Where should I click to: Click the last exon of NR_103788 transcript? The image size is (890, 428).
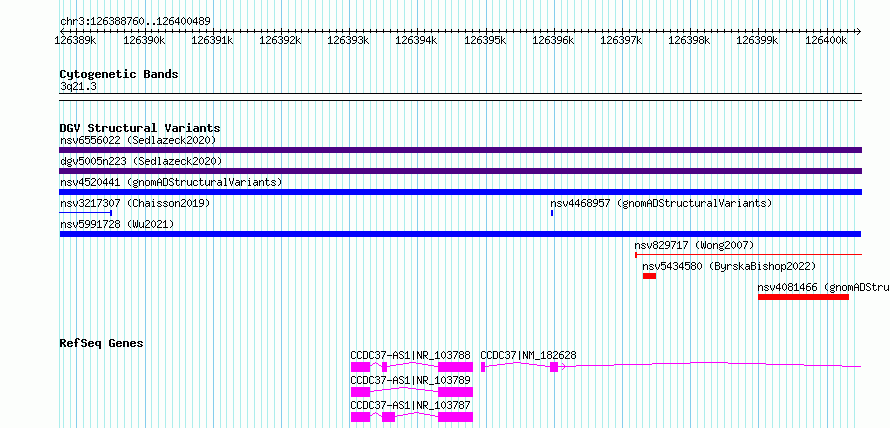(455, 367)
